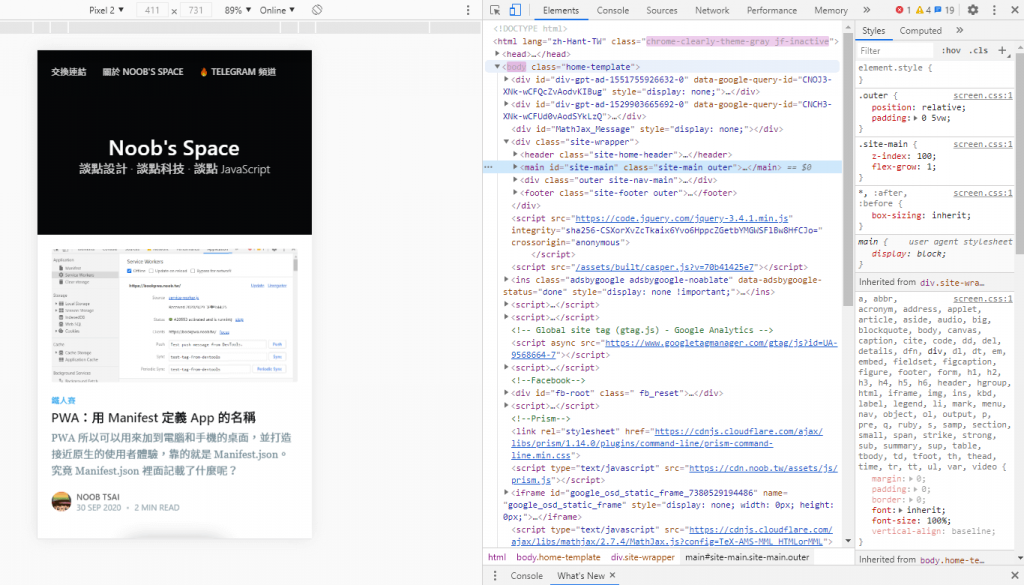Open the PWA Manifest article title

(x=153, y=418)
